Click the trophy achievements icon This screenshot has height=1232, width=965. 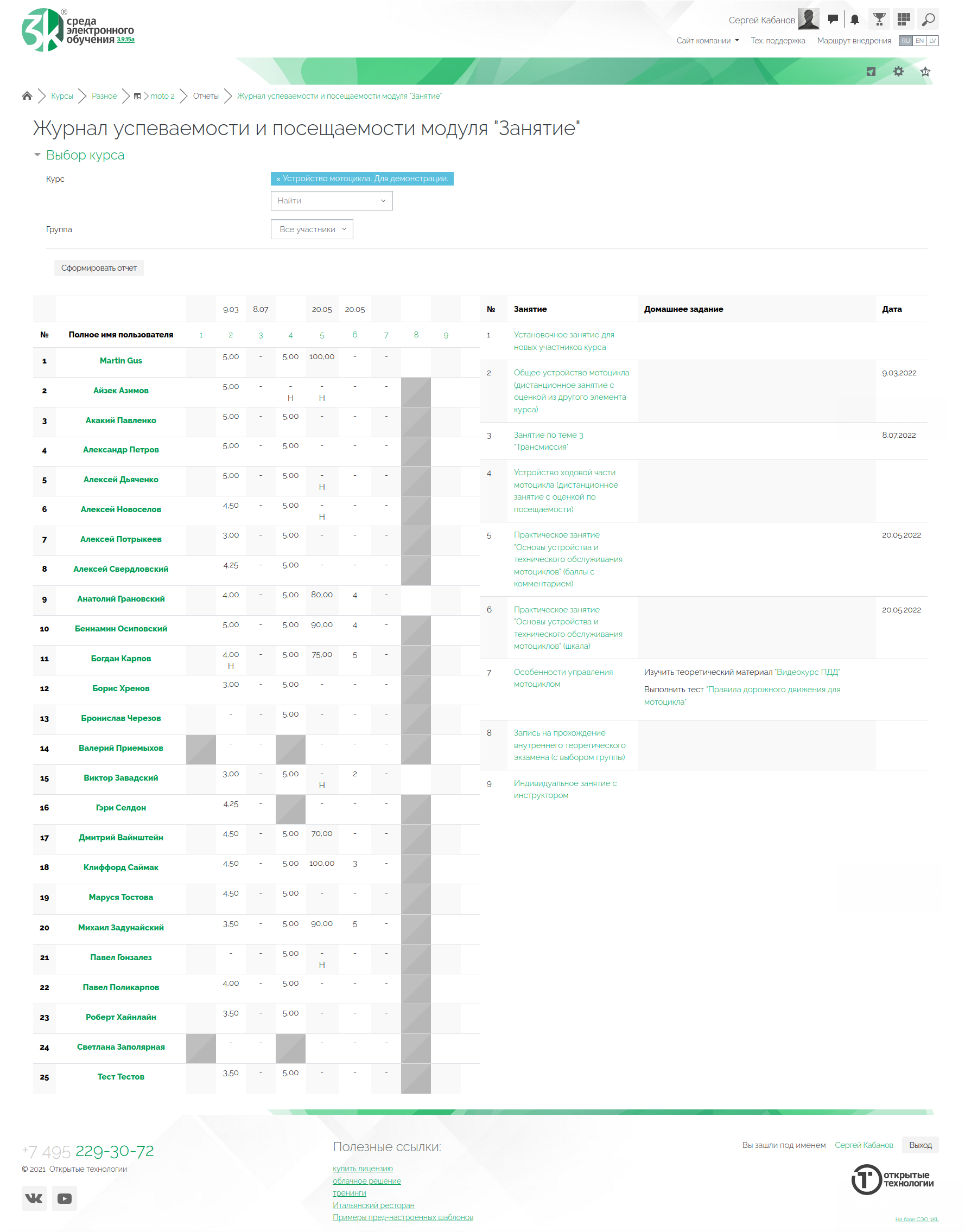pyautogui.click(x=879, y=19)
